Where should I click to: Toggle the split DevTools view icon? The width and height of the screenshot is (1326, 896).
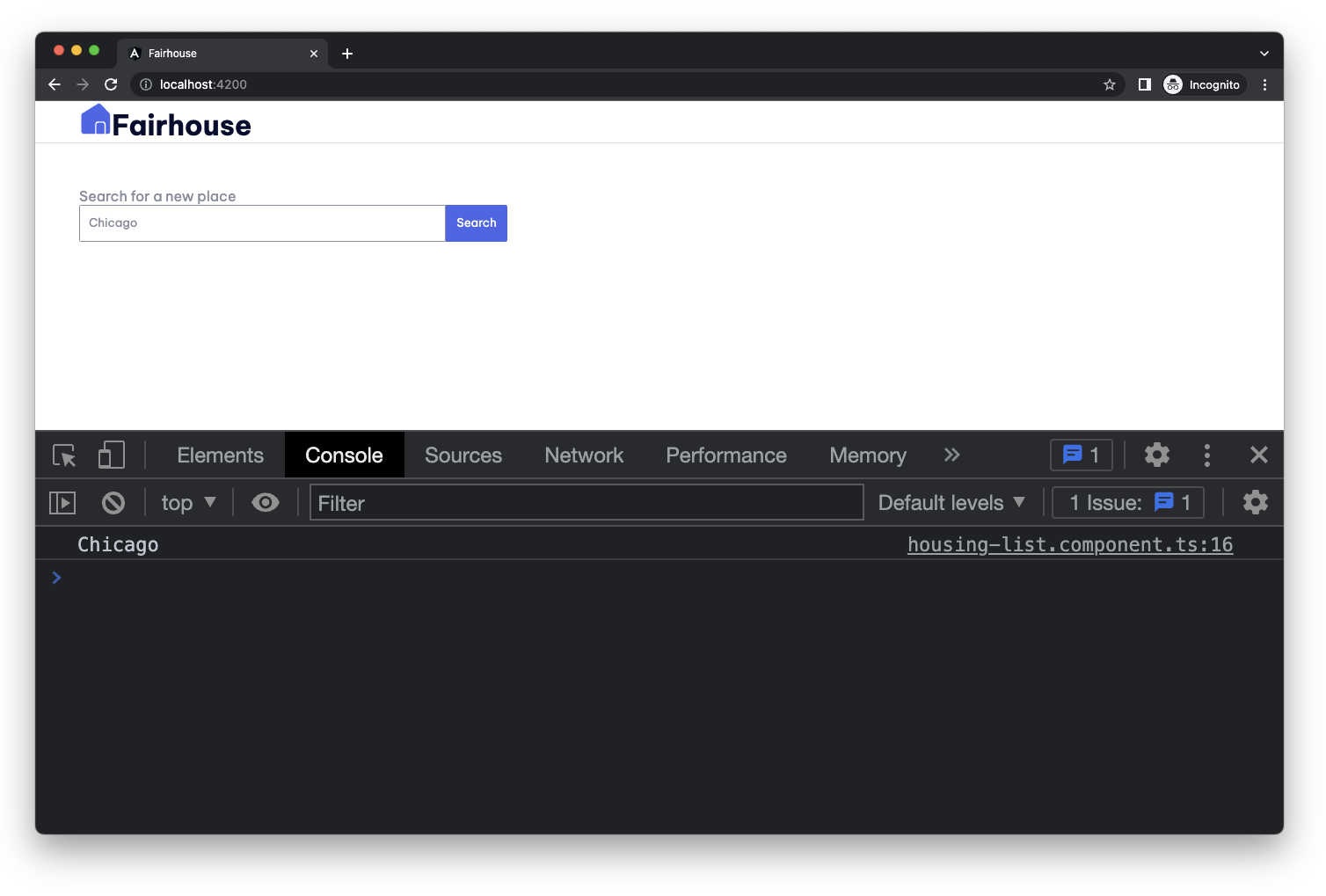click(1144, 84)
